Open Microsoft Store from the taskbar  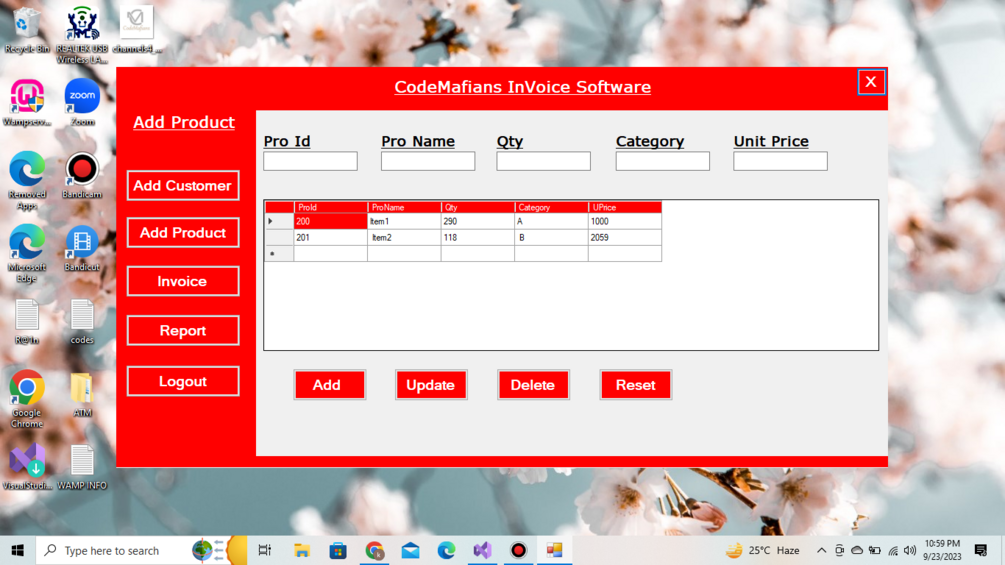tap(338, 550)
